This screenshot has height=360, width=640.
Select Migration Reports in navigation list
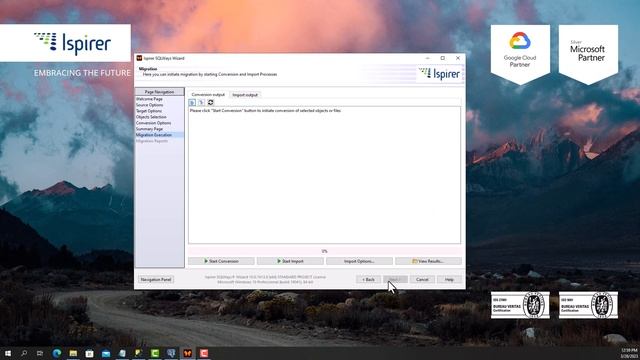click(152, 141)
